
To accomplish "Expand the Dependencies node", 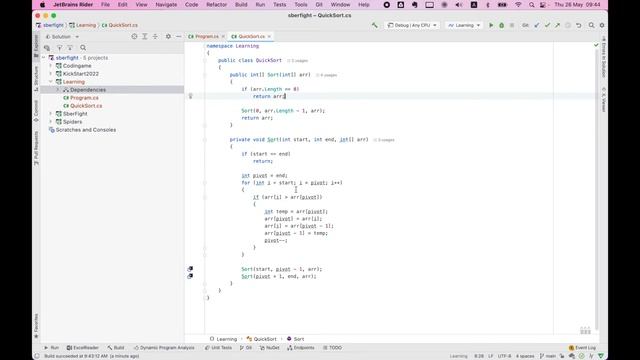I will (58, 90).
